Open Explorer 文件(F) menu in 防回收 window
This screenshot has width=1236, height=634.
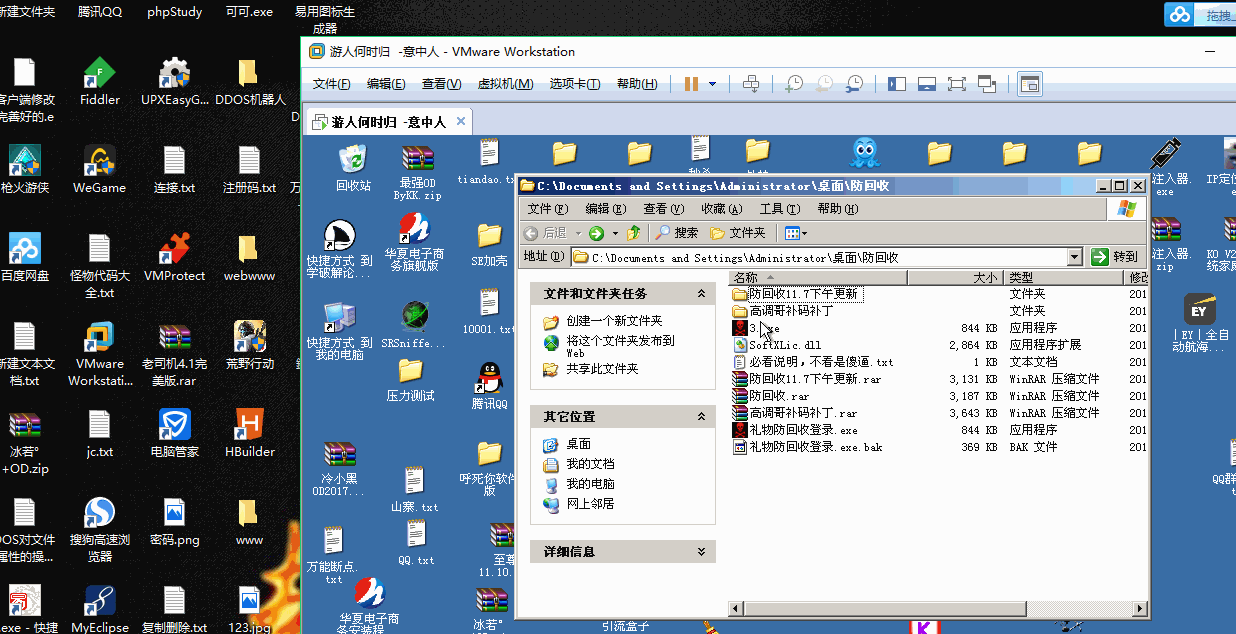click(x=547, y=209)
